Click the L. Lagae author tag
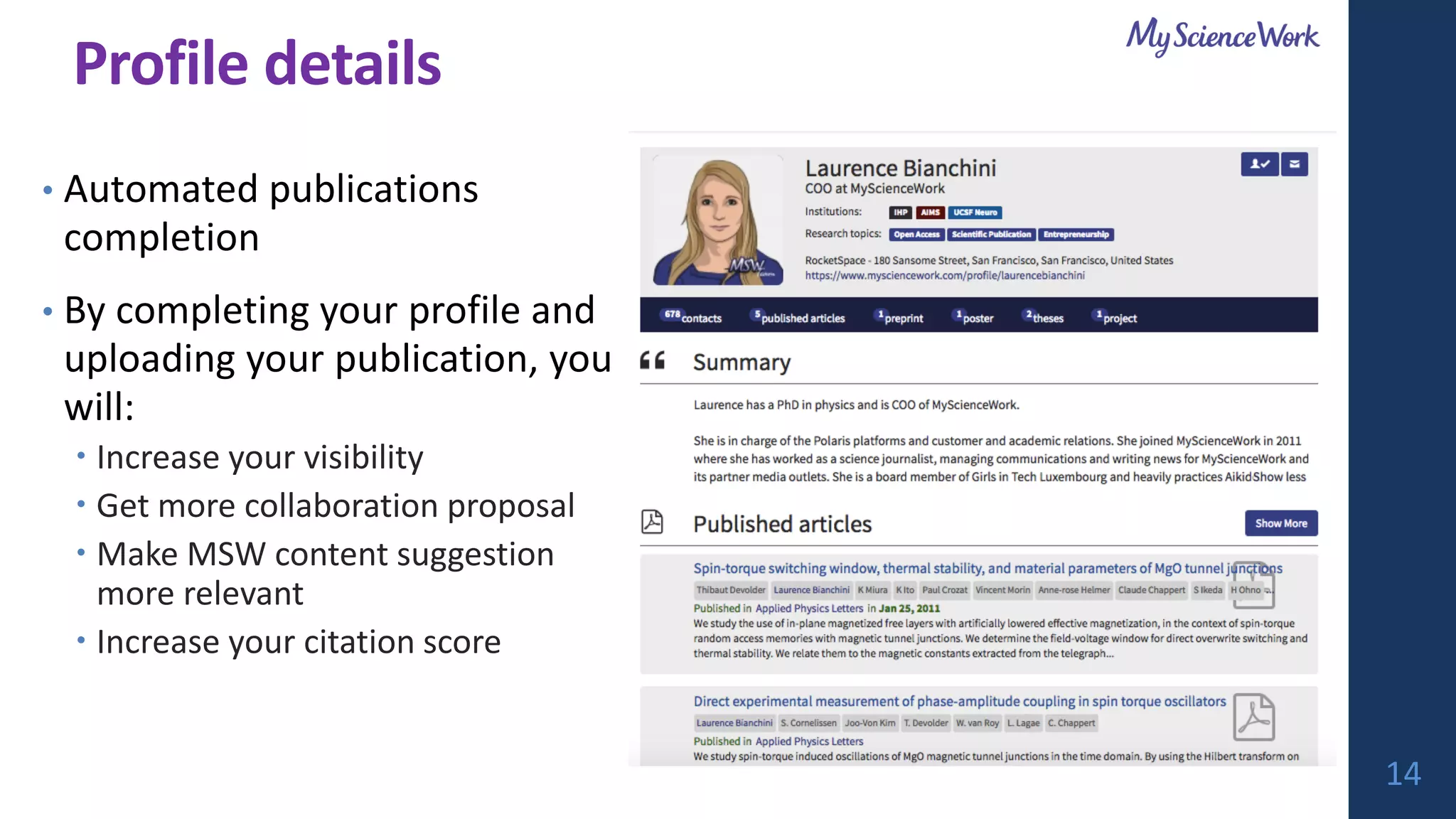 click(x=1024, y=723)
